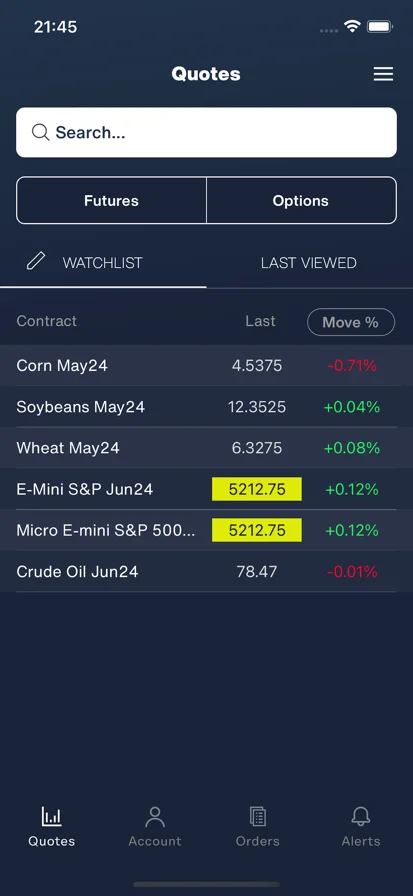Toggle the Move % column button
This screenshot has width=413, height=896.
tap(351, 322)
